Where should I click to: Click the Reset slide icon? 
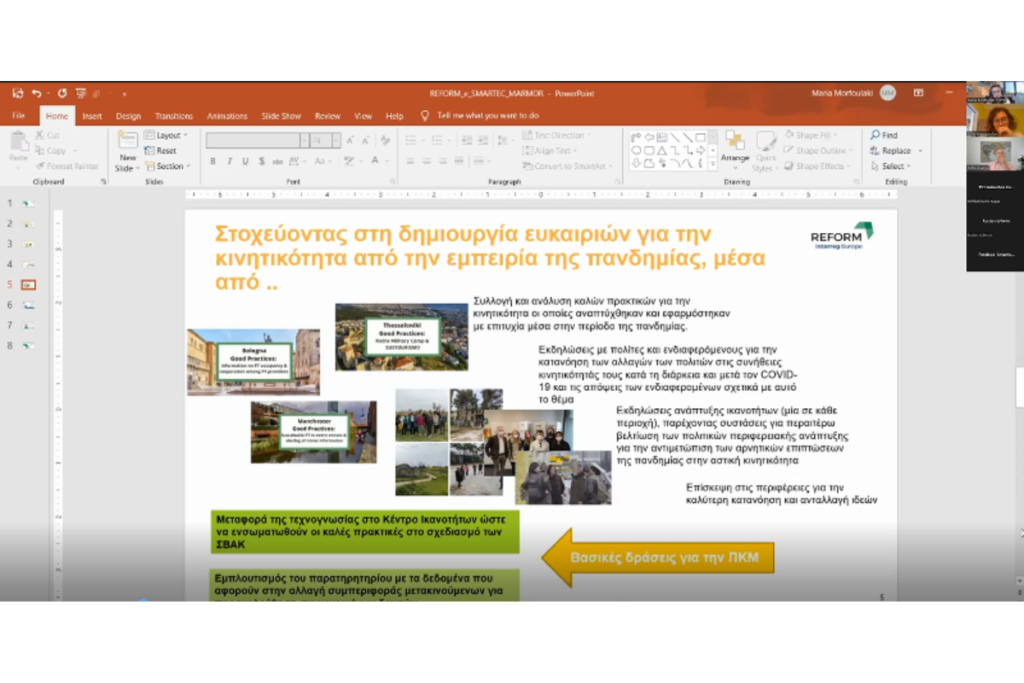point(160,151)
